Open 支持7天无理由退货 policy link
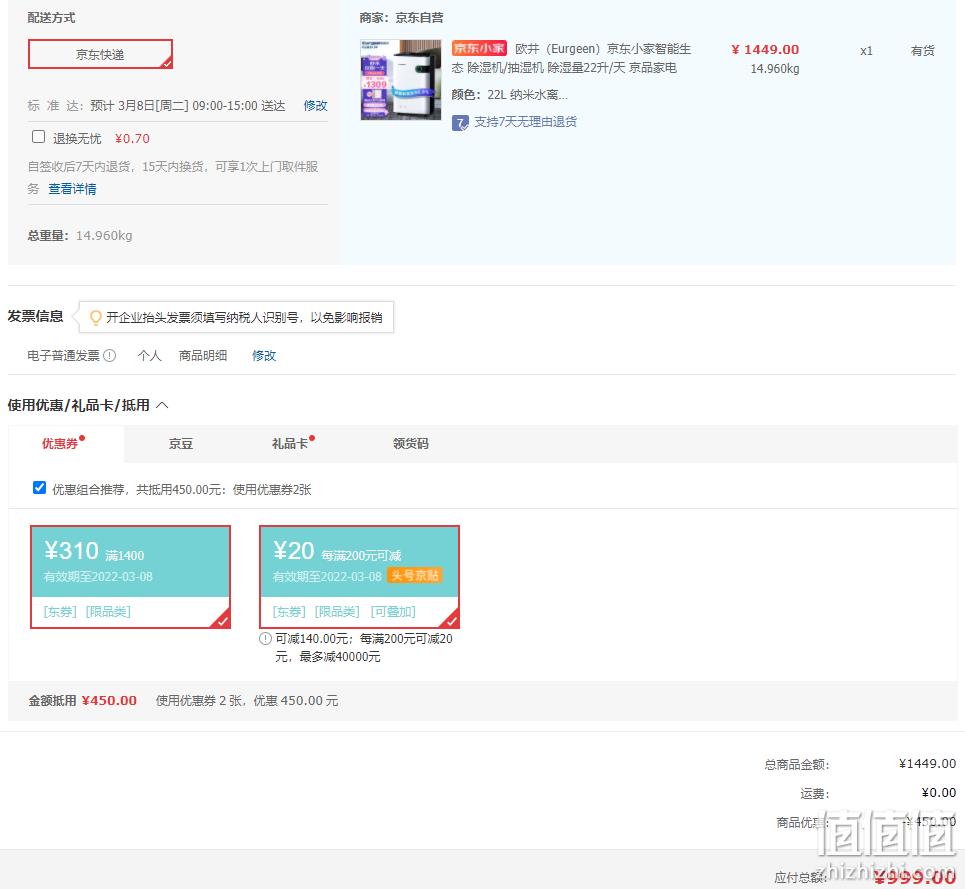 pyautogui.click(x=525, y=122)
